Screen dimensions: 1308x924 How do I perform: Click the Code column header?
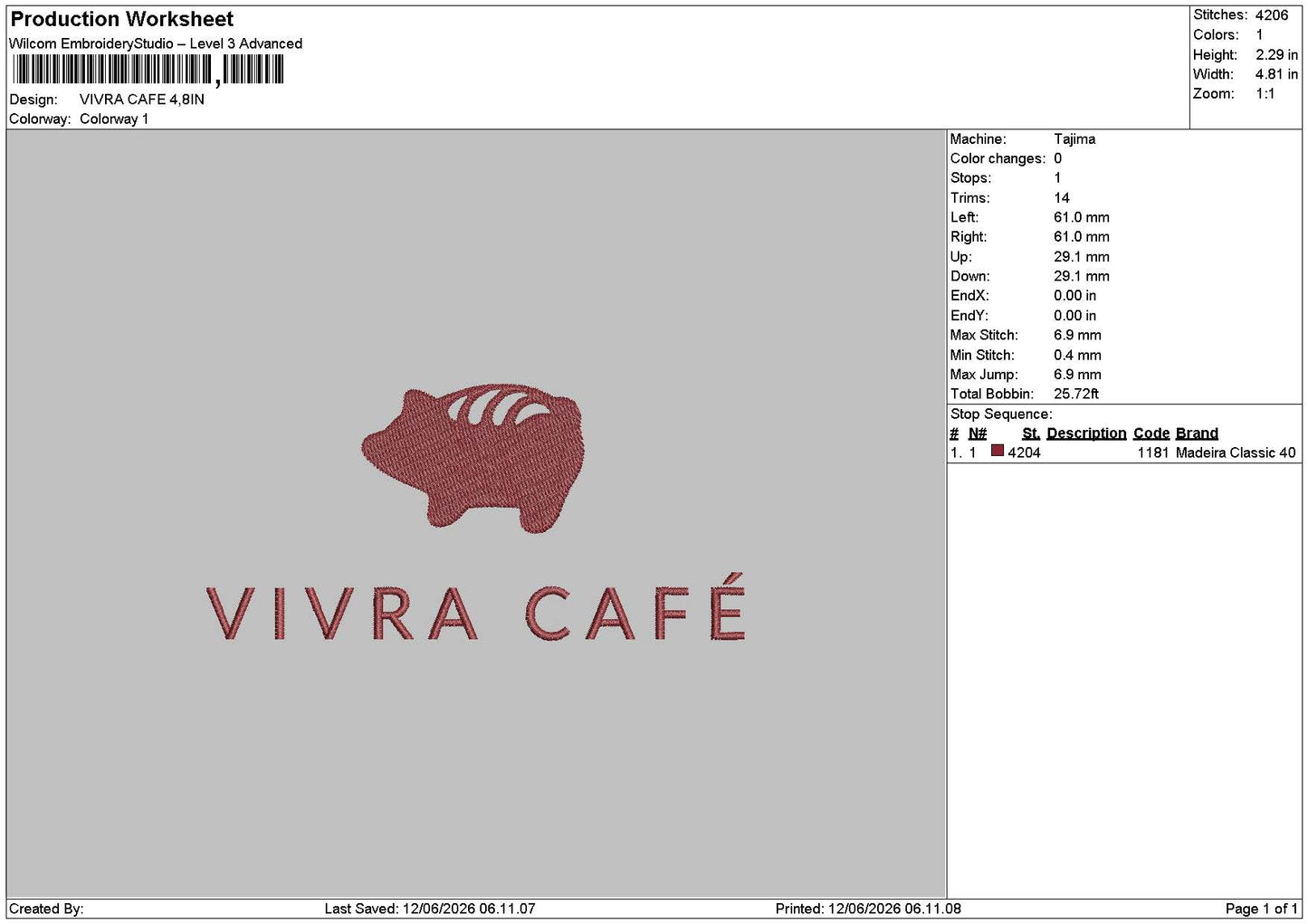coord(1151,433)
